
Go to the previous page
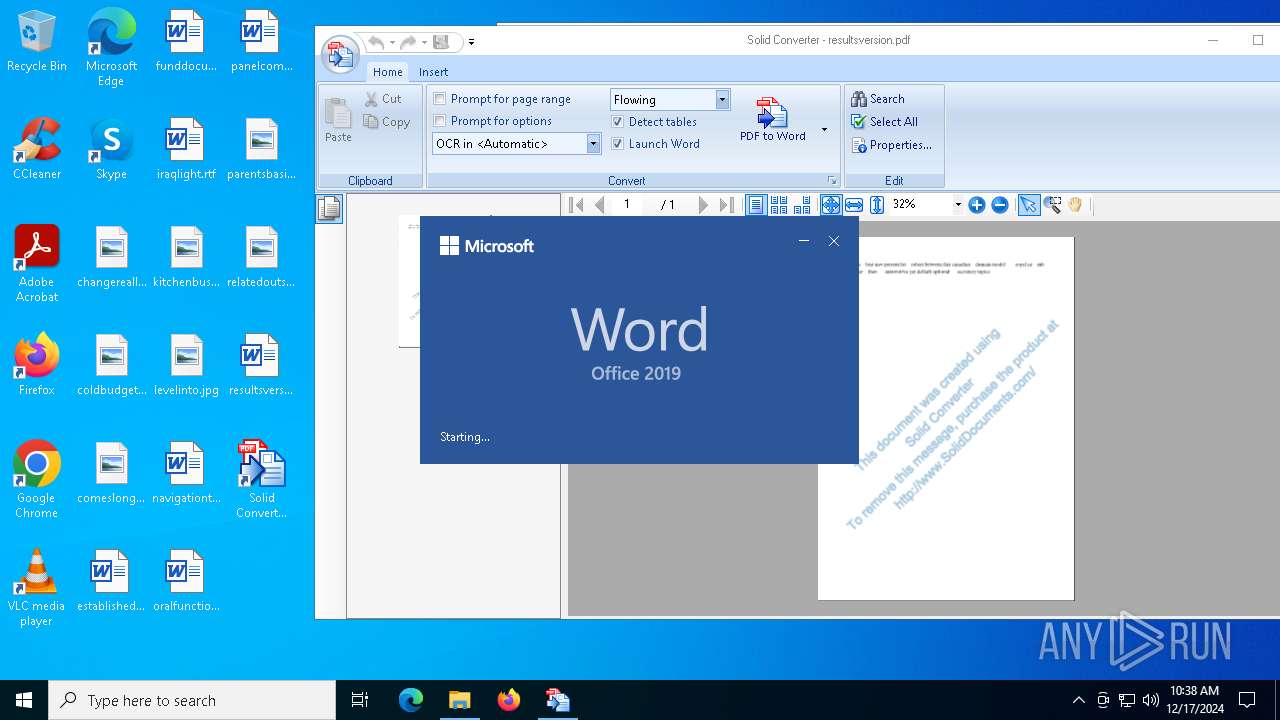pos(599,205)
